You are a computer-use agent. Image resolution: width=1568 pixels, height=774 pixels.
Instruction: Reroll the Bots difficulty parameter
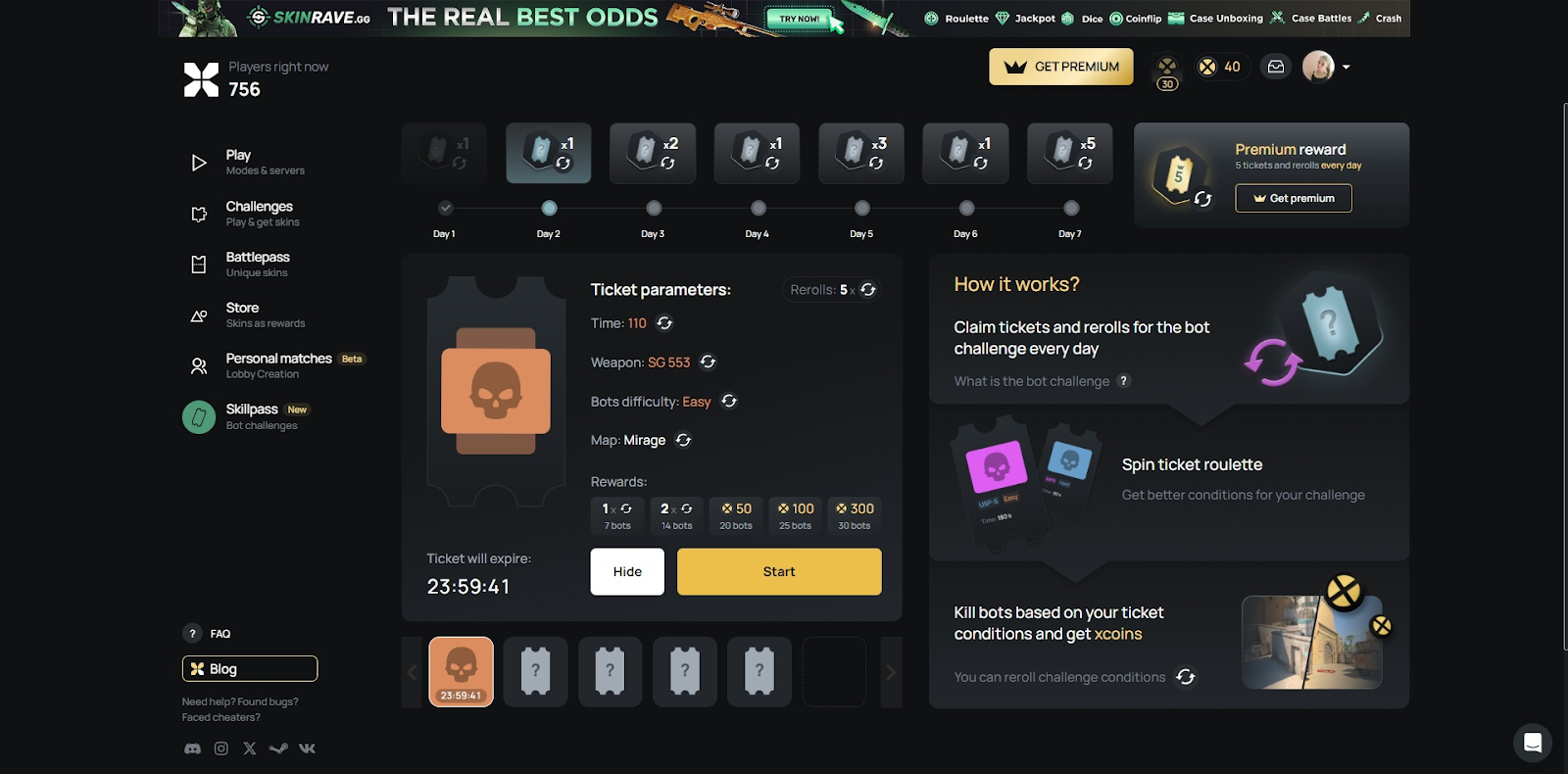[x=729, y=402]
